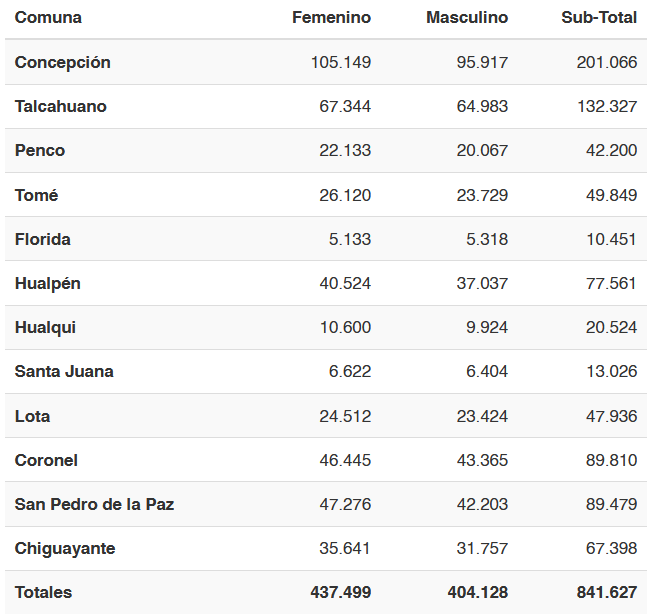The width and height of the screenshot is (651, 616).
Task: Select the Hualqui row label
Action: coord(45,328)
